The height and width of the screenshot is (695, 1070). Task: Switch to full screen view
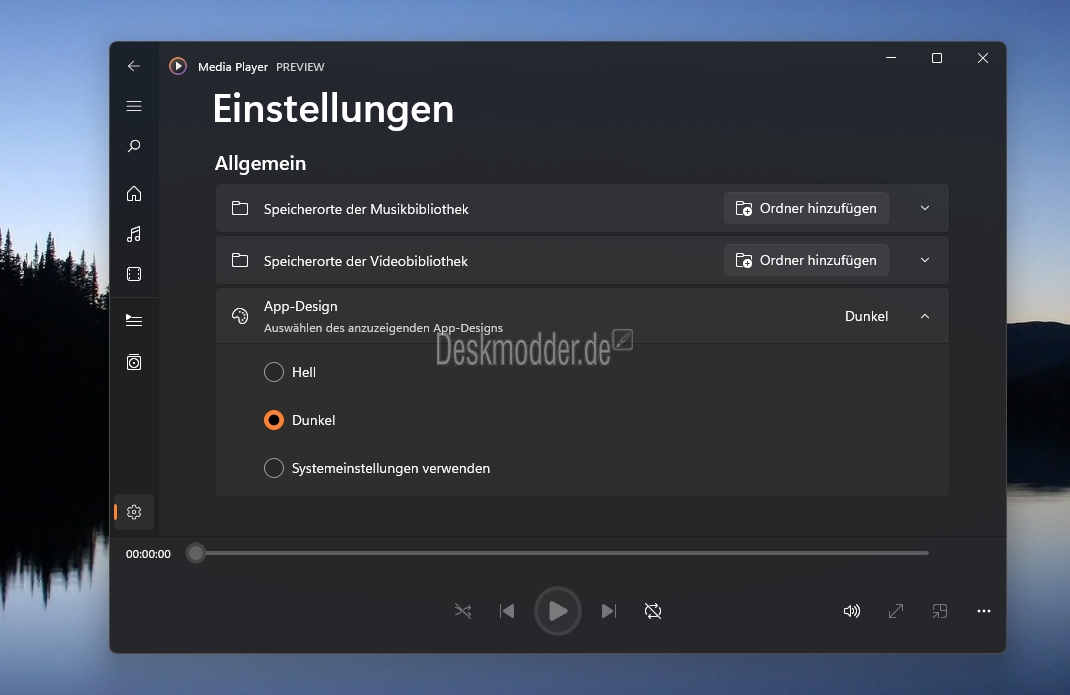click(895, 611)
